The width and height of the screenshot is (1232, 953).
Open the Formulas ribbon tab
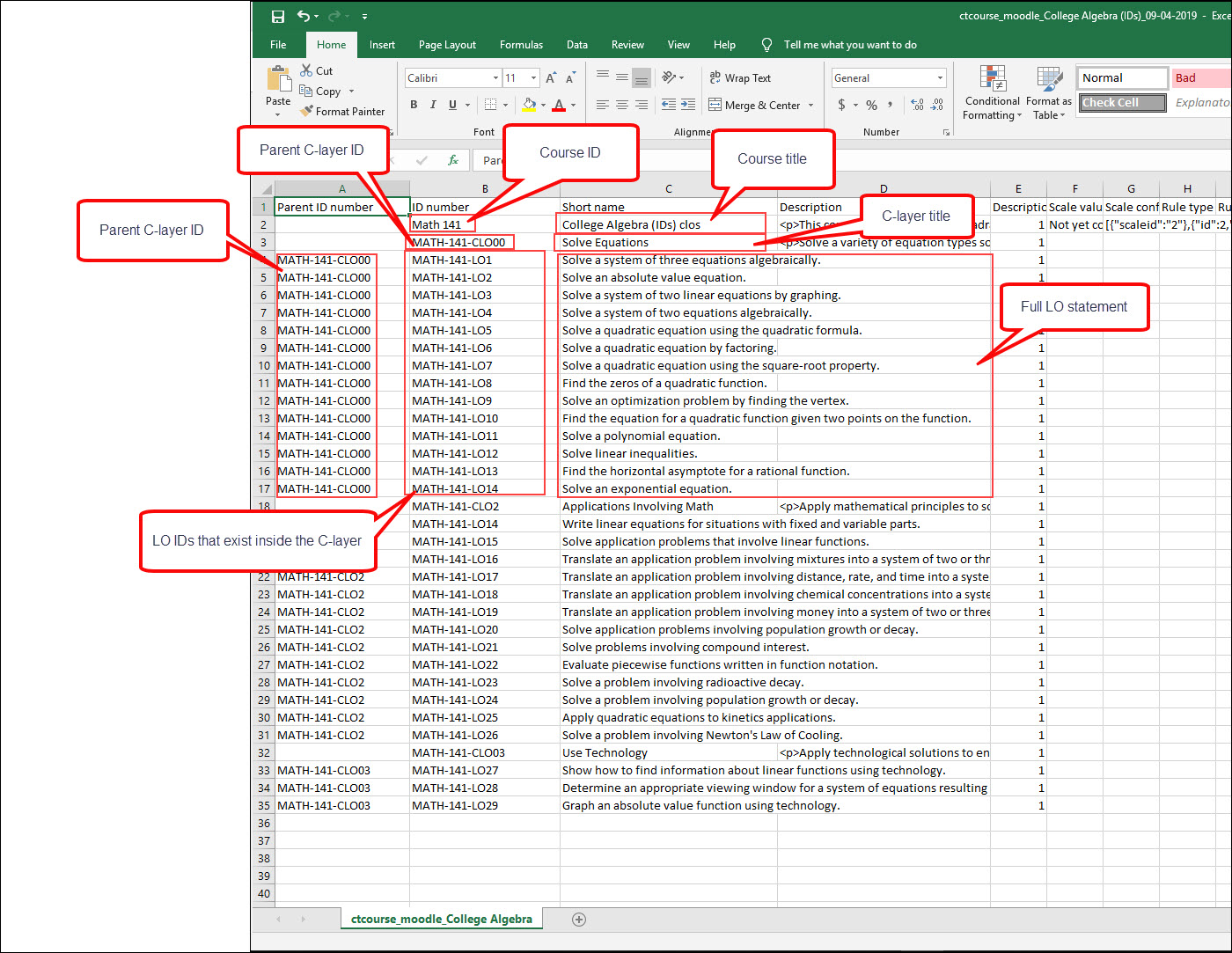point(521,45)
